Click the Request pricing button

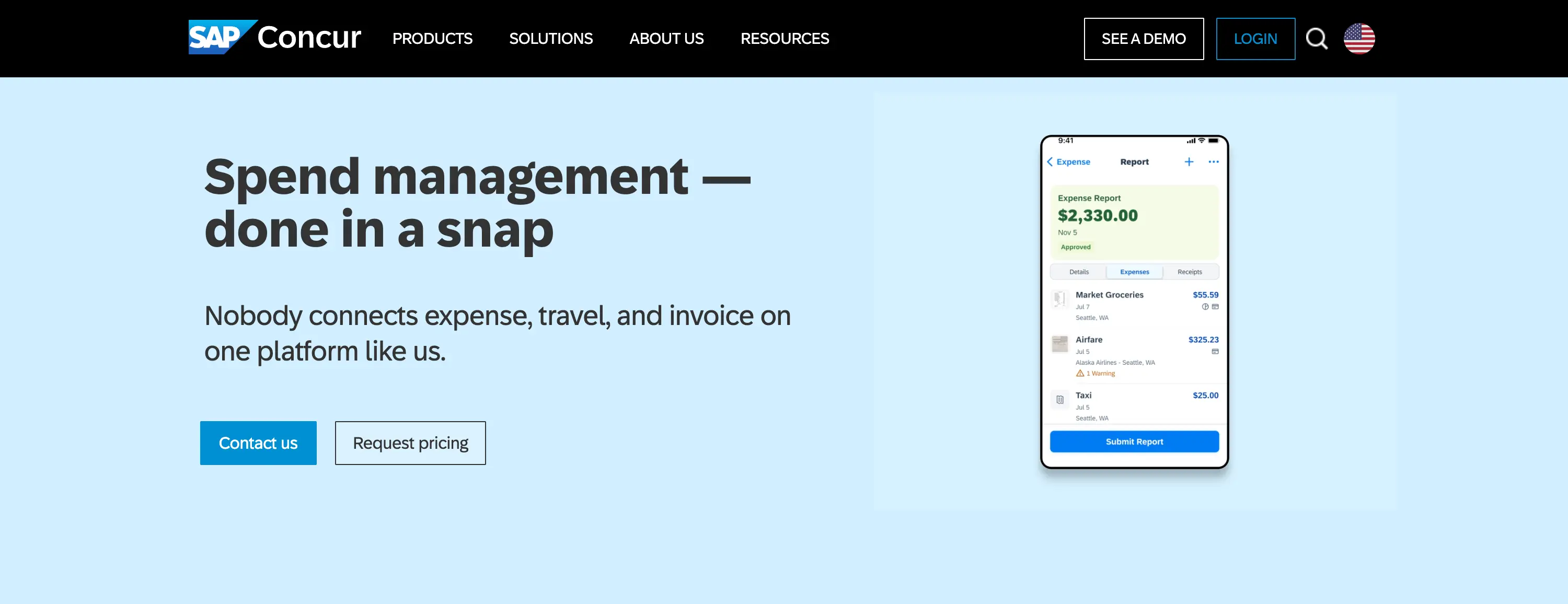click(x=410, y=443)
